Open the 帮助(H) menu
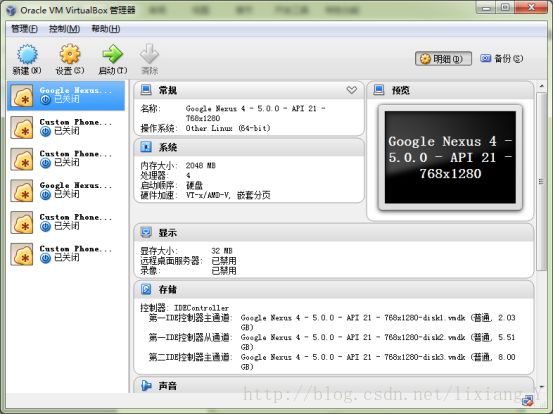Screen dimensions: 554x414 point(106,29)
